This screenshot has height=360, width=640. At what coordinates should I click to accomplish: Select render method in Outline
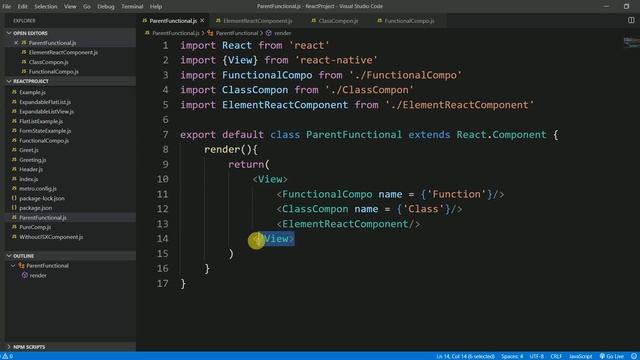[38, 276]
